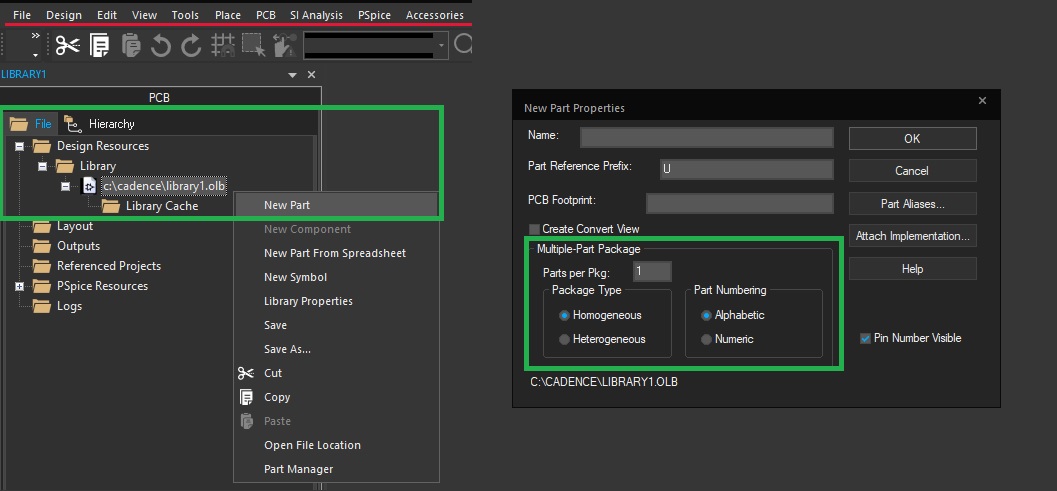The width and height of the screenshot is (1057, 491).
Task: Click the library1.olb file icon
Action: [x=89, y=186]
